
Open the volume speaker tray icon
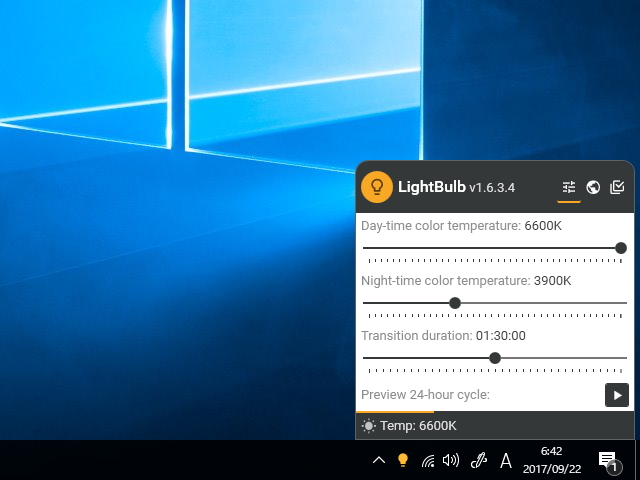click(x=451, y=460)
